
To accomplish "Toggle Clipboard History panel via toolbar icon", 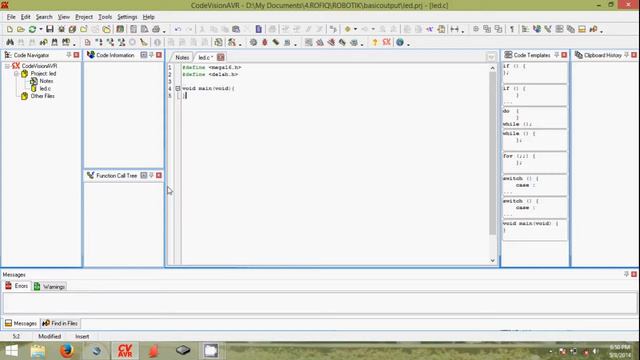I will [571, 29].
